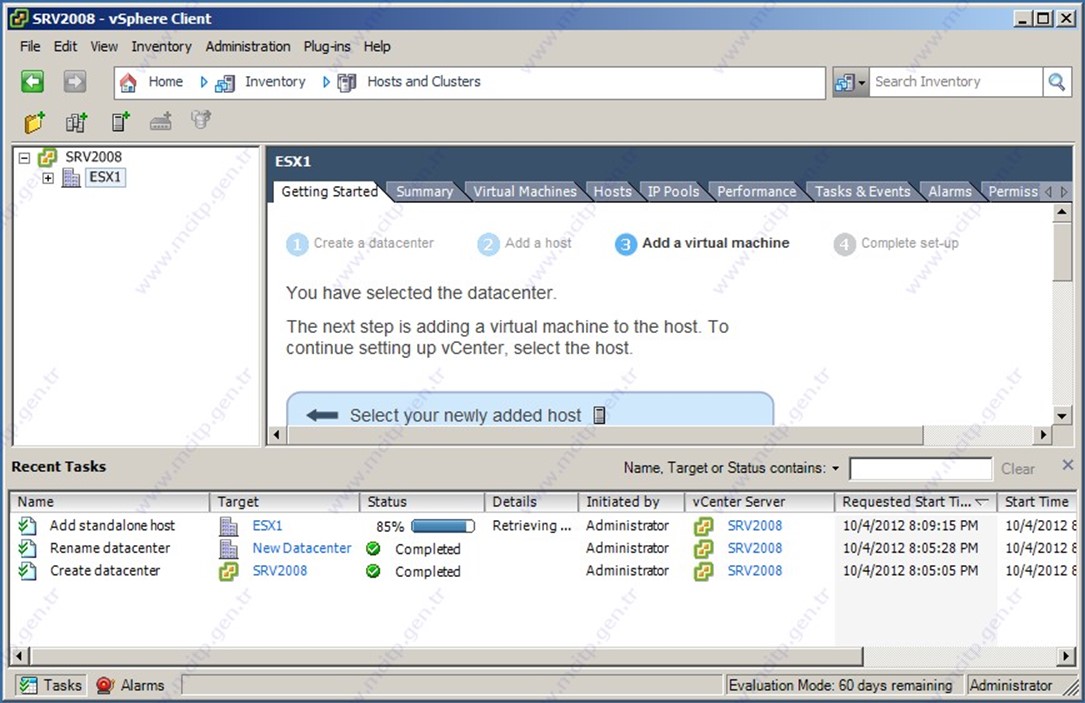Screen dimensions: 1085x703
Task: Click the vCenter icon beside SRV2008 target
Action: coord(228,572)
